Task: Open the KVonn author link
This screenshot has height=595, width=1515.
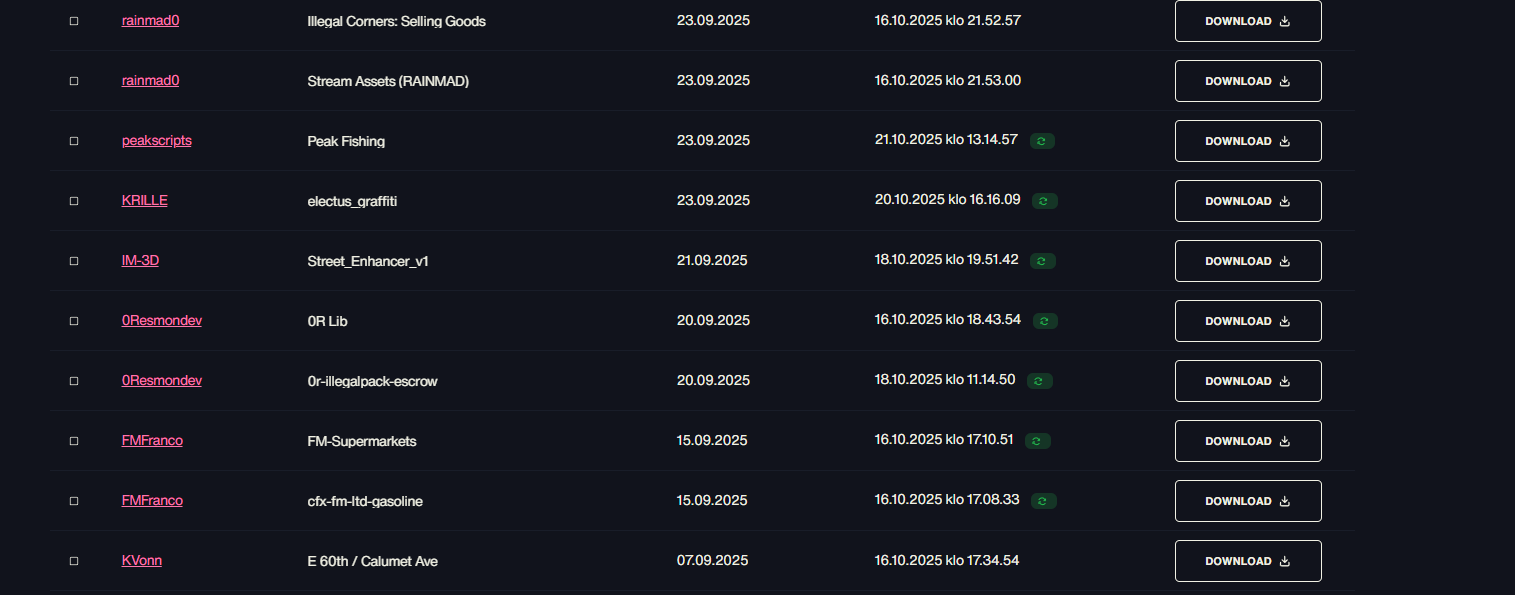Action: [x=142, y=560]
